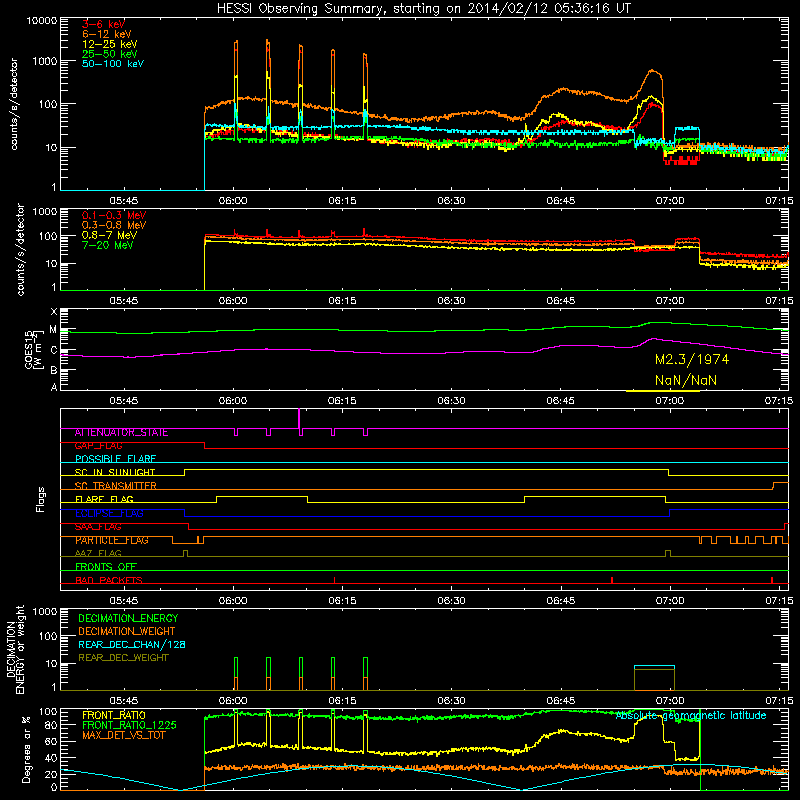Click the 'ECLIPSE_FLAG' flag label
The height and width of the screenshot is (800, 800).
tap(109, 513)
